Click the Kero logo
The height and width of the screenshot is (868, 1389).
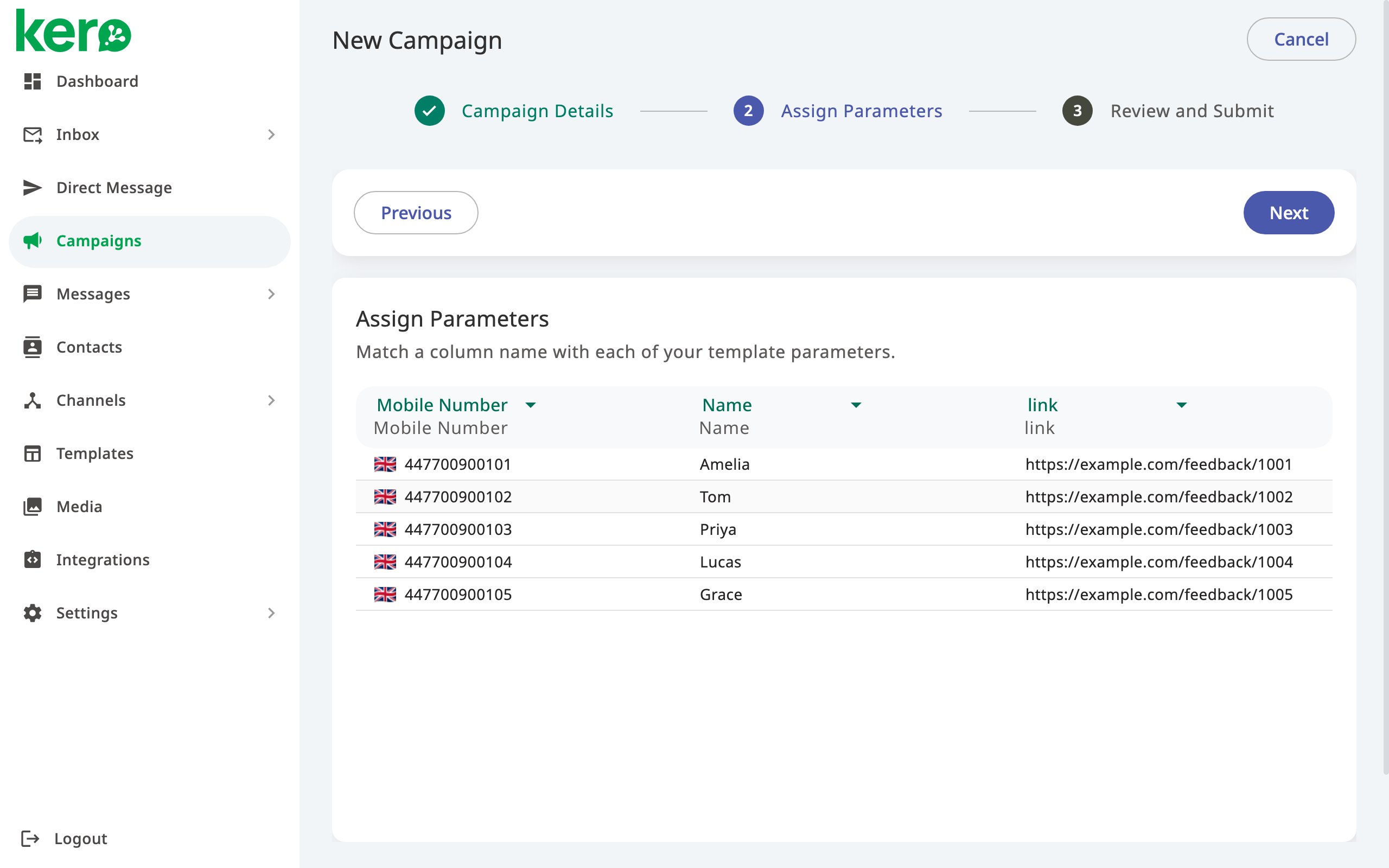click(x=73, y=30)
